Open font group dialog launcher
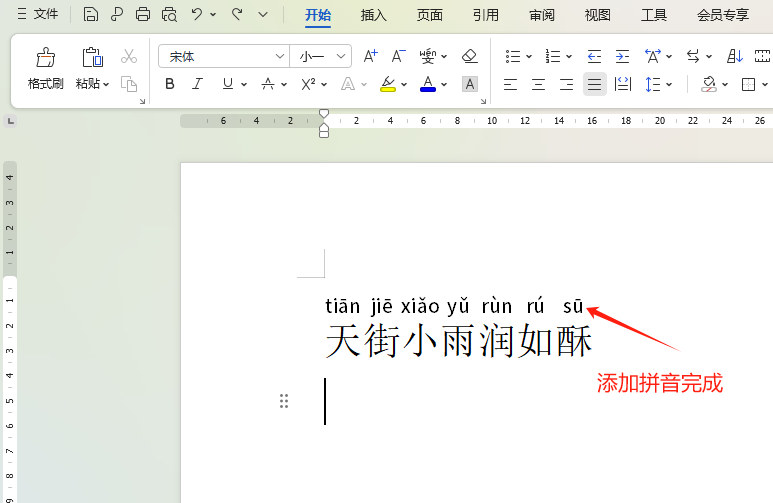This screenshot has width=773, height=503. (x=483, y=101)
